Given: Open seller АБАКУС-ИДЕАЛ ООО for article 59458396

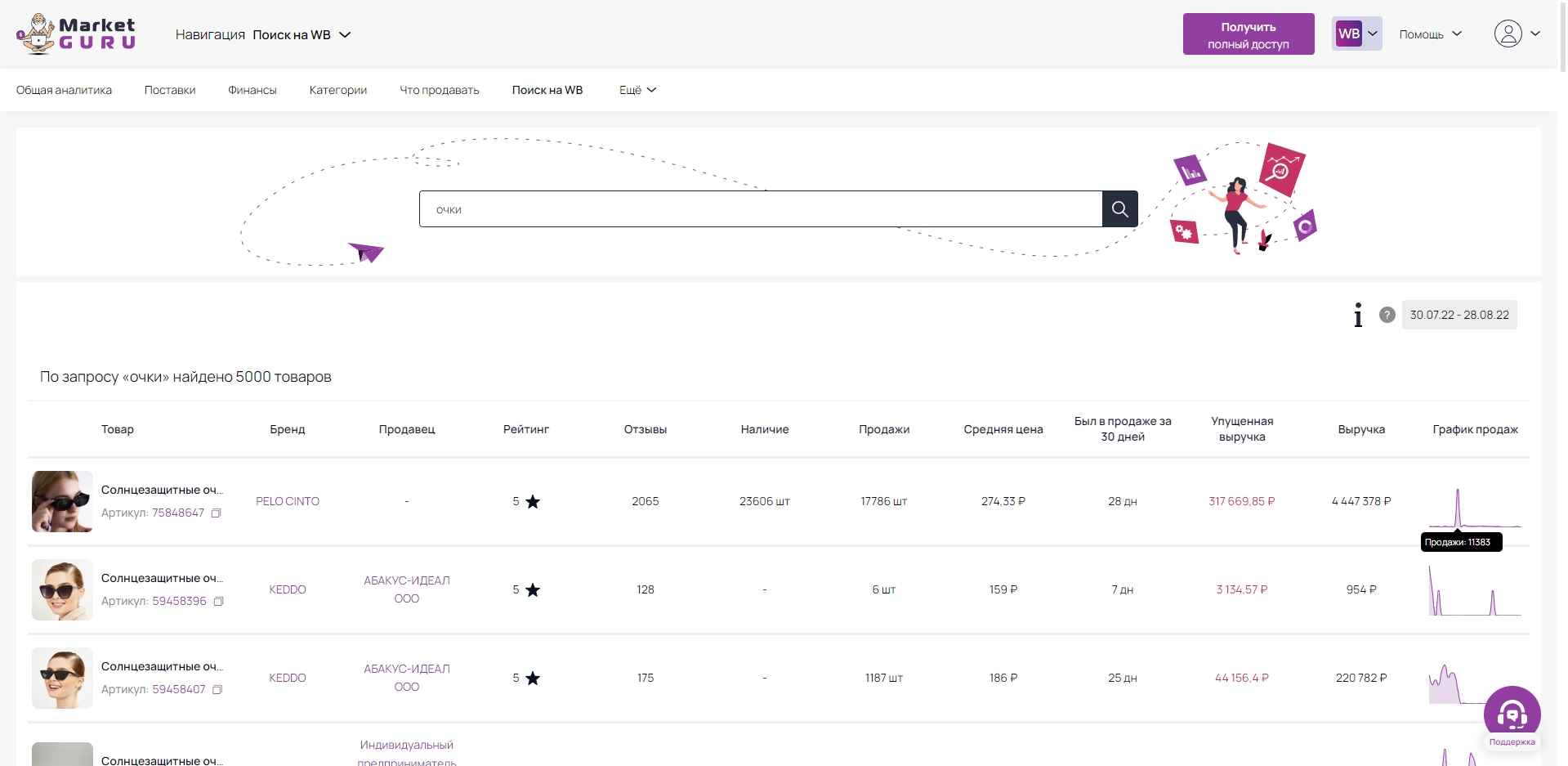Looking at the screenshot, I should point(407,589).
